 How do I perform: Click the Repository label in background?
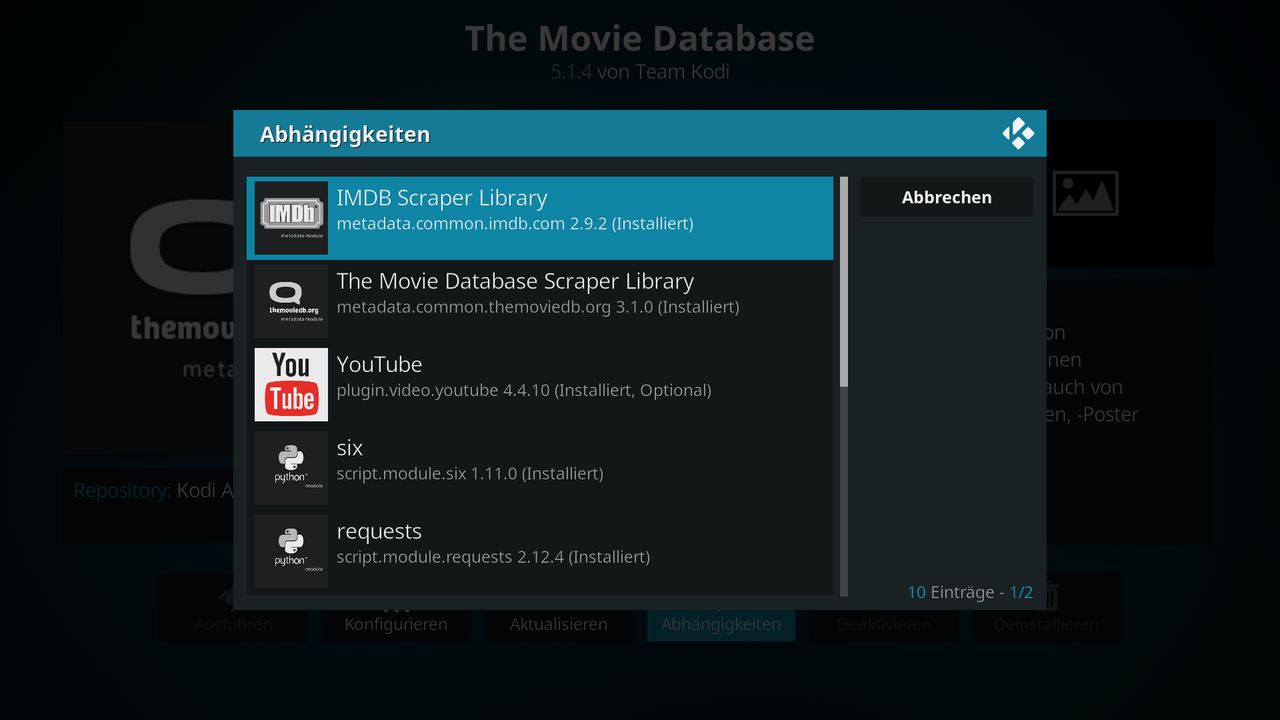(122, 490)
